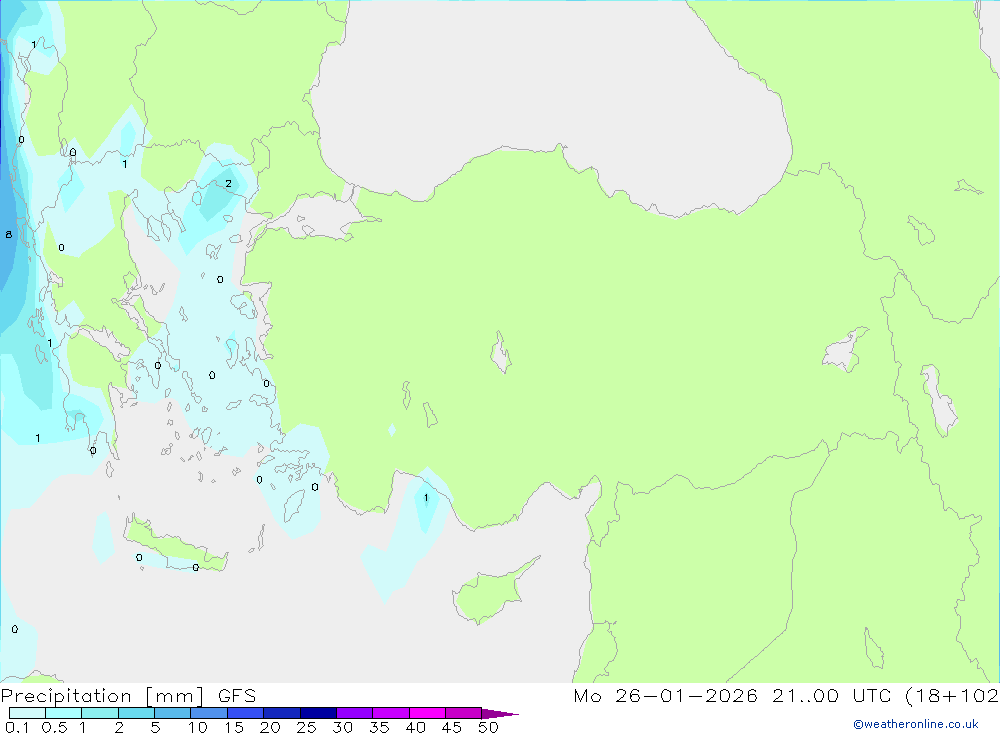Click the legend label '45'
This screenshot has height=733, width=1000.
(452, 727)
